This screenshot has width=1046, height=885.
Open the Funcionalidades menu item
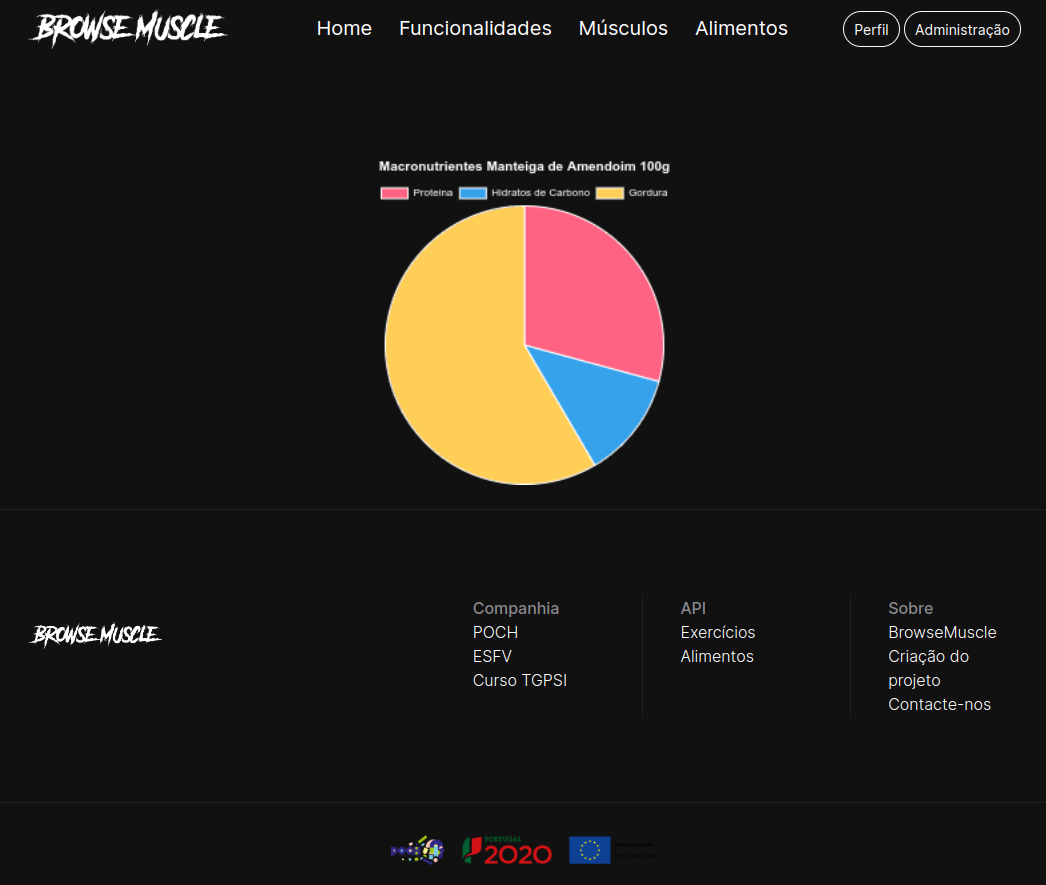(x=475, y=29)
